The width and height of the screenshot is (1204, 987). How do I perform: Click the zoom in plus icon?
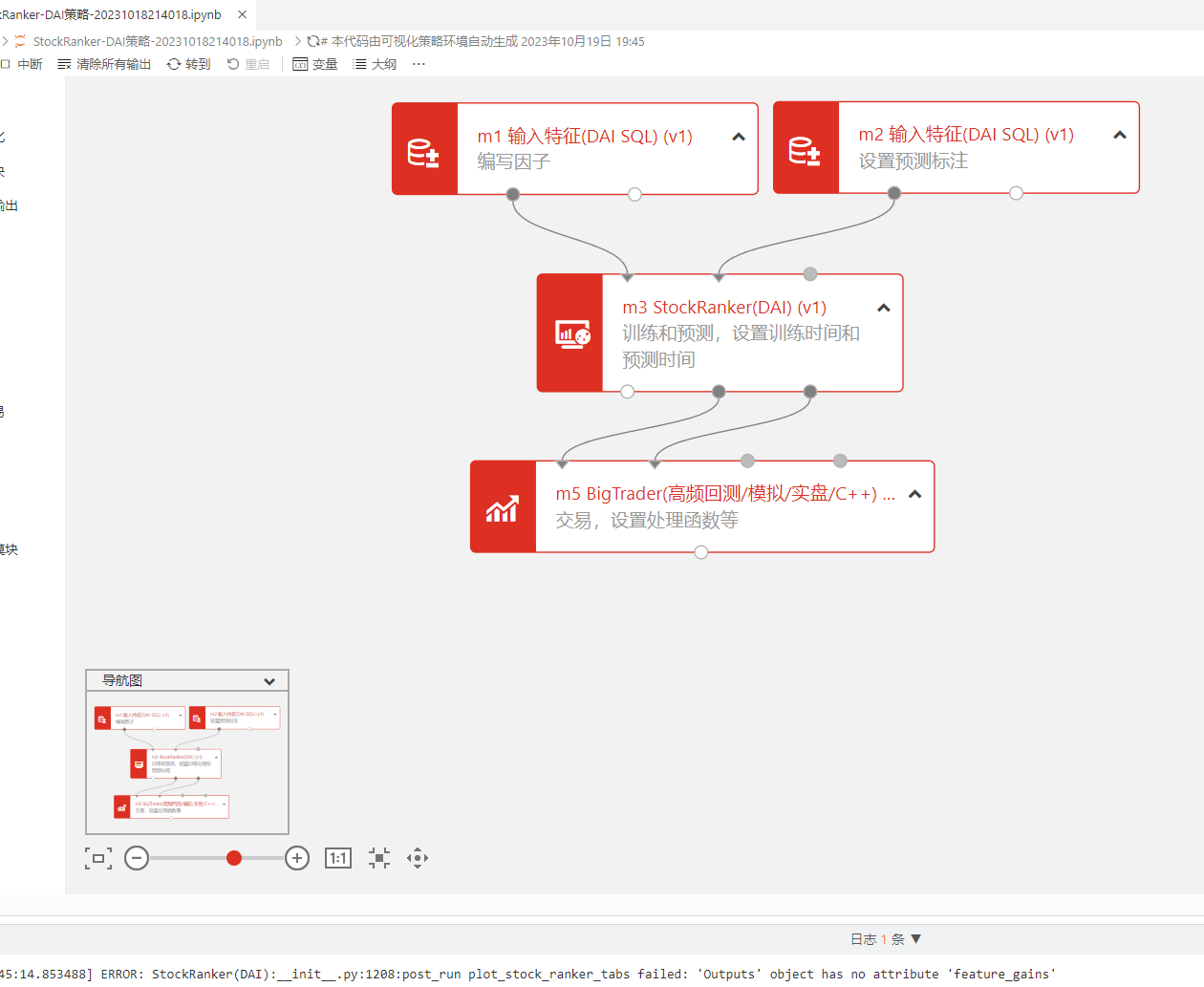click(297, 858)
